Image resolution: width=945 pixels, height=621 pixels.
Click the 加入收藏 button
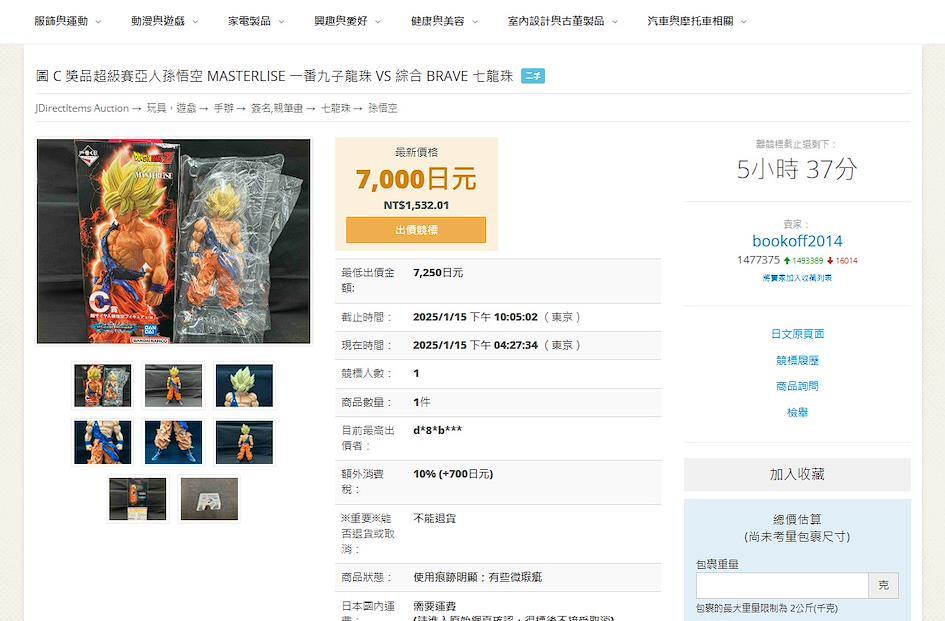pos(797,474)
